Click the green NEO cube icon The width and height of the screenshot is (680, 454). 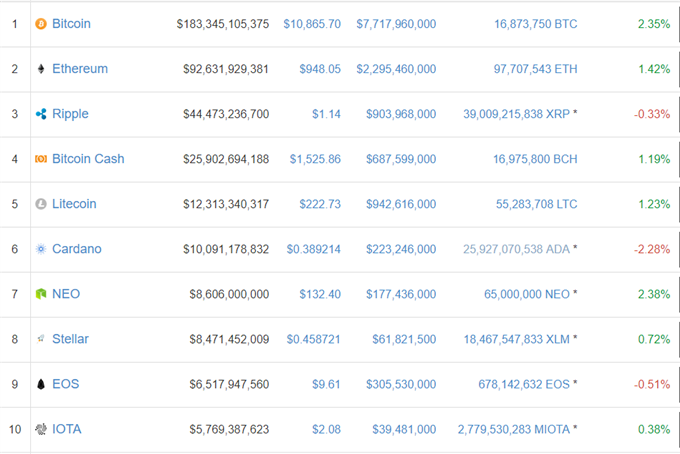click(x=41, y=294)
